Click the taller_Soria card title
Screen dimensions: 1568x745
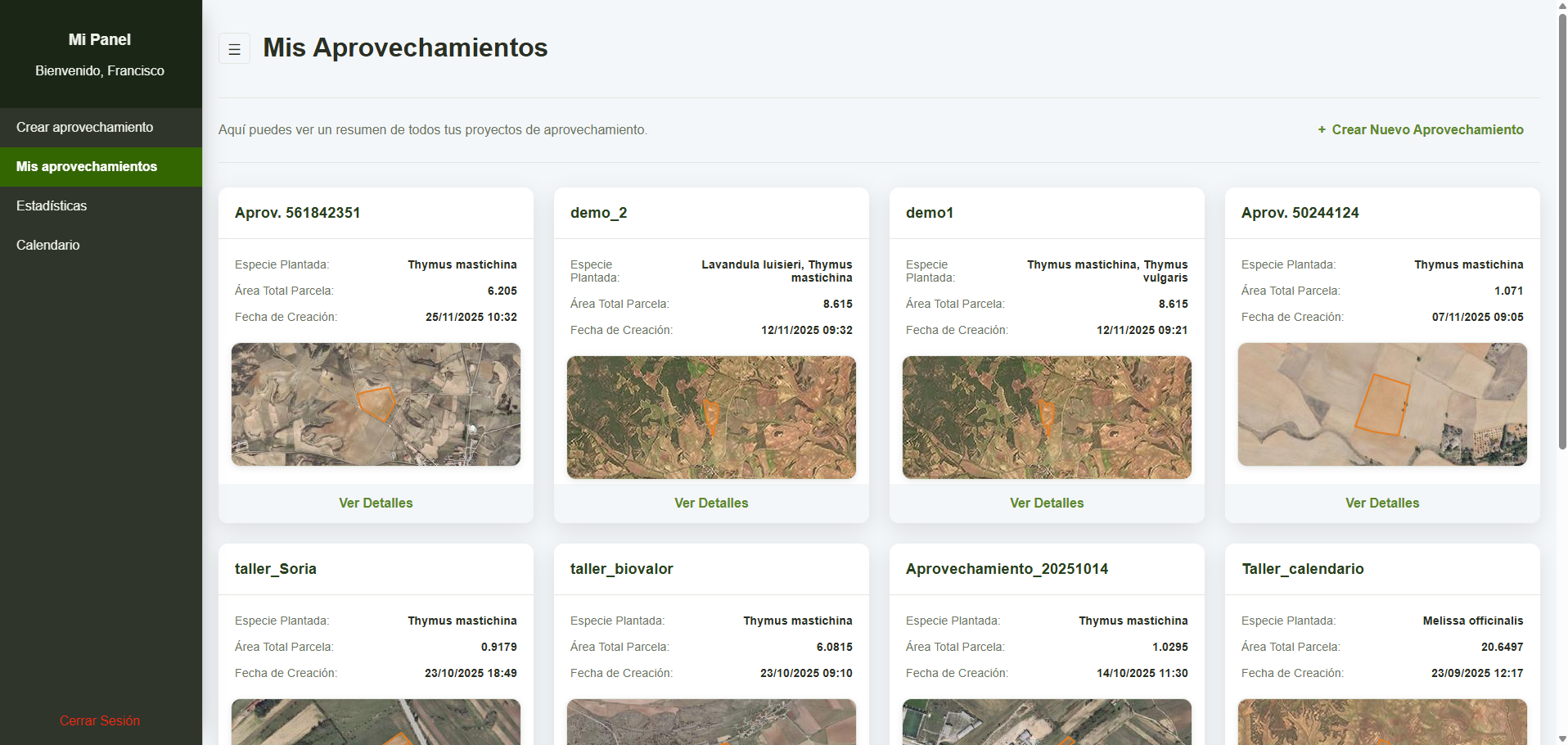click(x=276, y=569)
